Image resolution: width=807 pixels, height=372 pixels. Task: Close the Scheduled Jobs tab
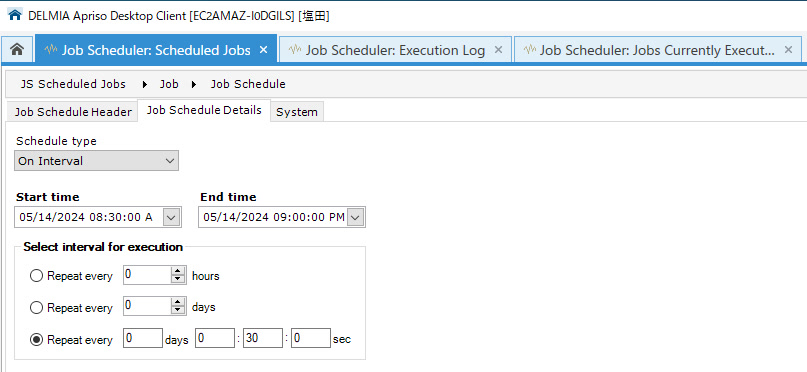(x=264, y=50)
